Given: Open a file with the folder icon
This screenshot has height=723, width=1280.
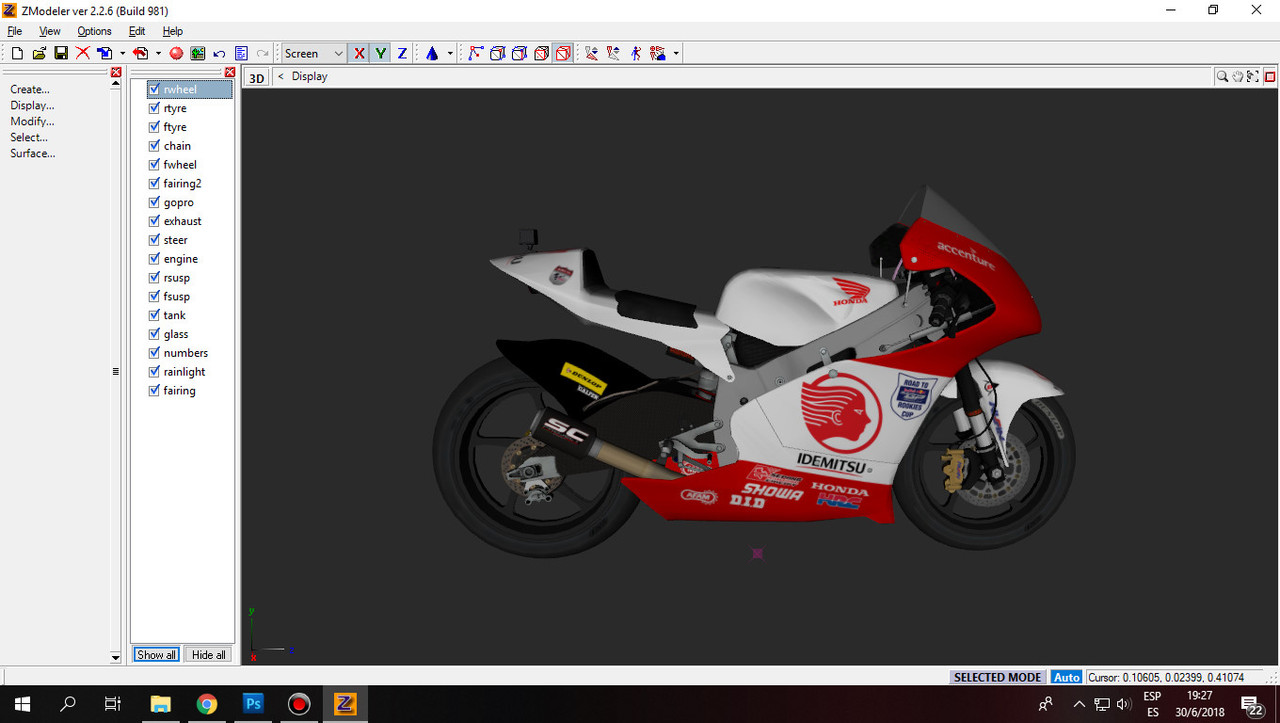Looking at the screenshot, I should pos(39,53).
